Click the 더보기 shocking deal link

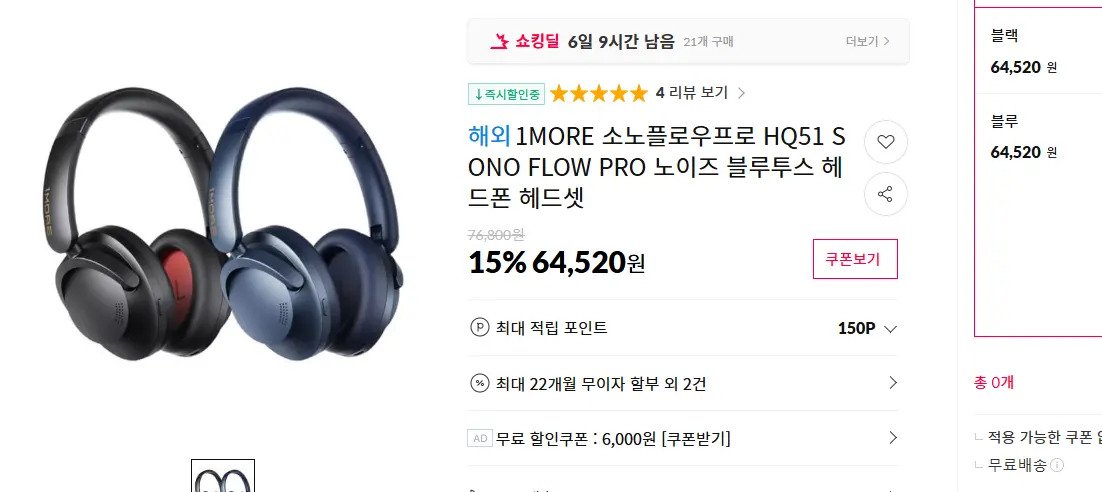pos(868,41)
